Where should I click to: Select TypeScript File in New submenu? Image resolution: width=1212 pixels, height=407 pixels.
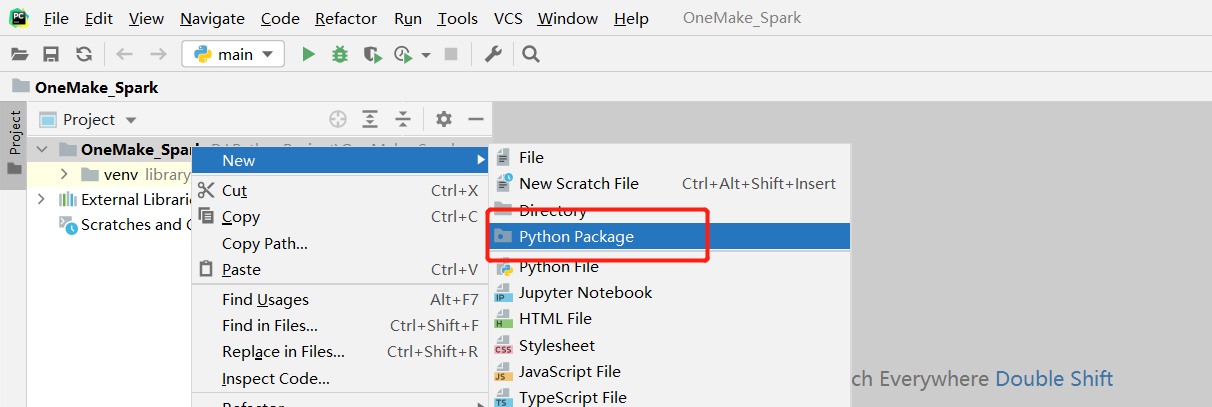click(670, 397)
